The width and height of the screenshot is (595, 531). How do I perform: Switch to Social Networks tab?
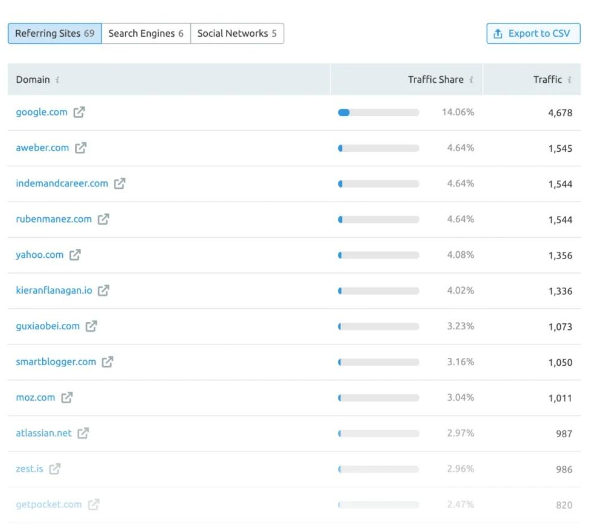237,33
